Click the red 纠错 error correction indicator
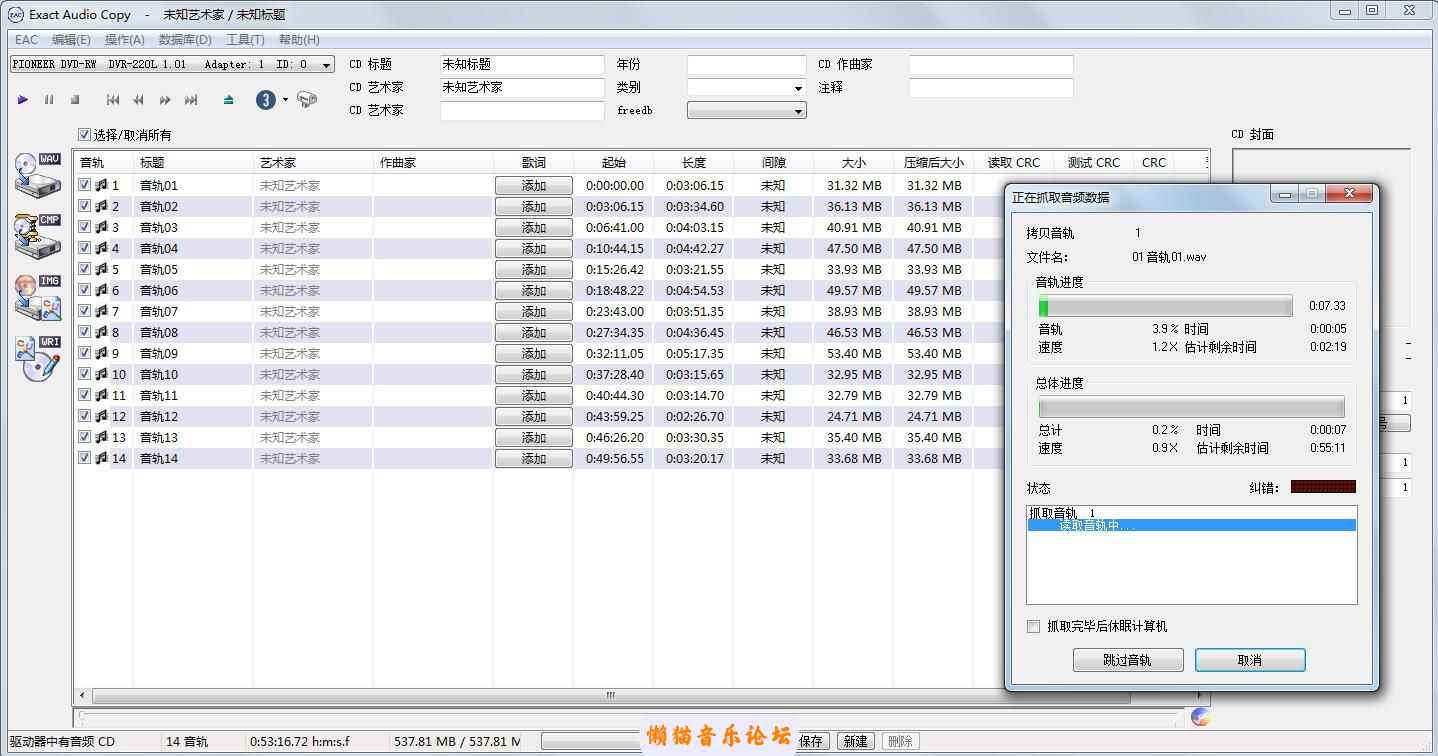This screenshot has width=1438, height=756. (1323, 487)
